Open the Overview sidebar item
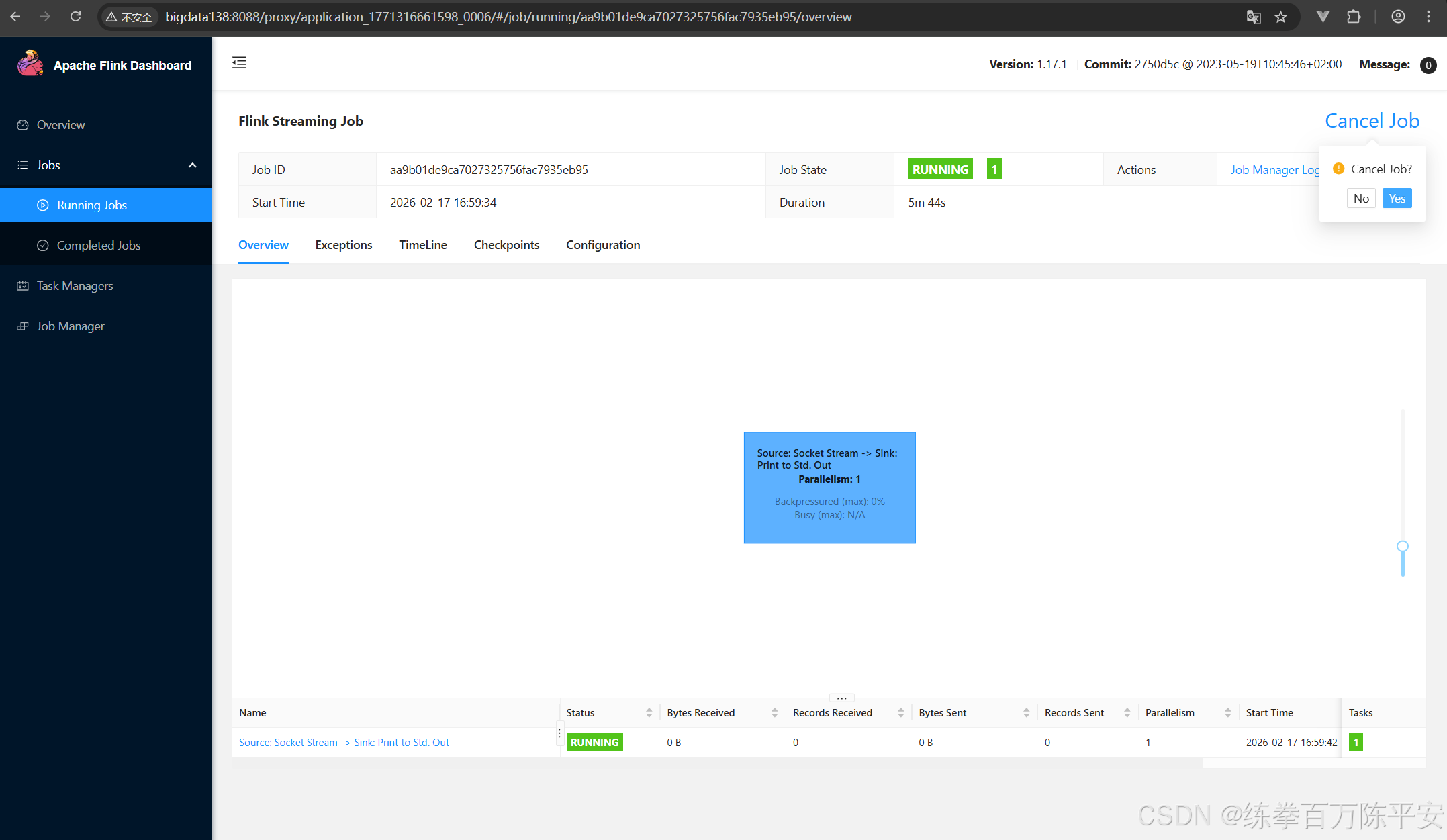Screen dimensions: 1447x840 (x=105, y=125)
